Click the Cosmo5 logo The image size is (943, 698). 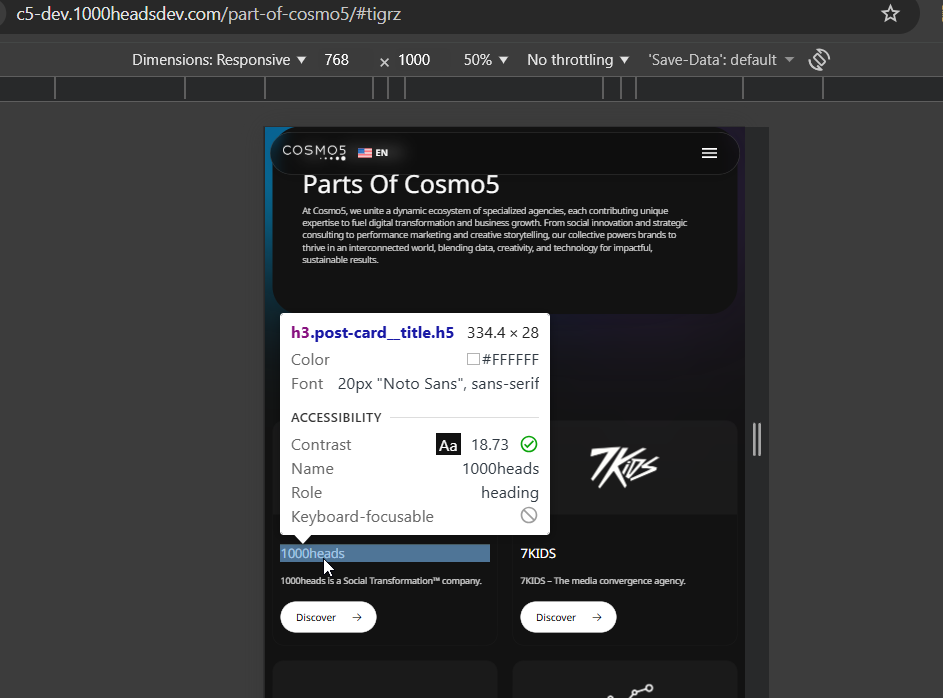point(315,152)
